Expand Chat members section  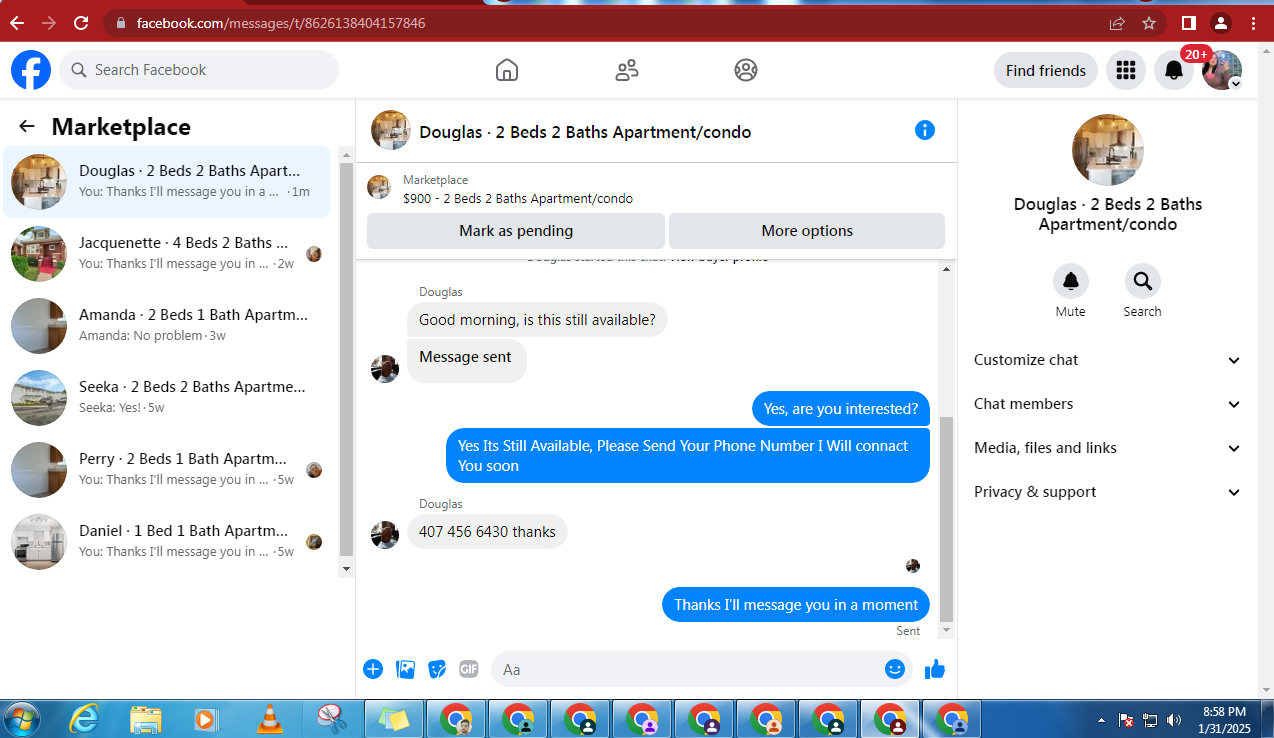[x=1107, y=404]
